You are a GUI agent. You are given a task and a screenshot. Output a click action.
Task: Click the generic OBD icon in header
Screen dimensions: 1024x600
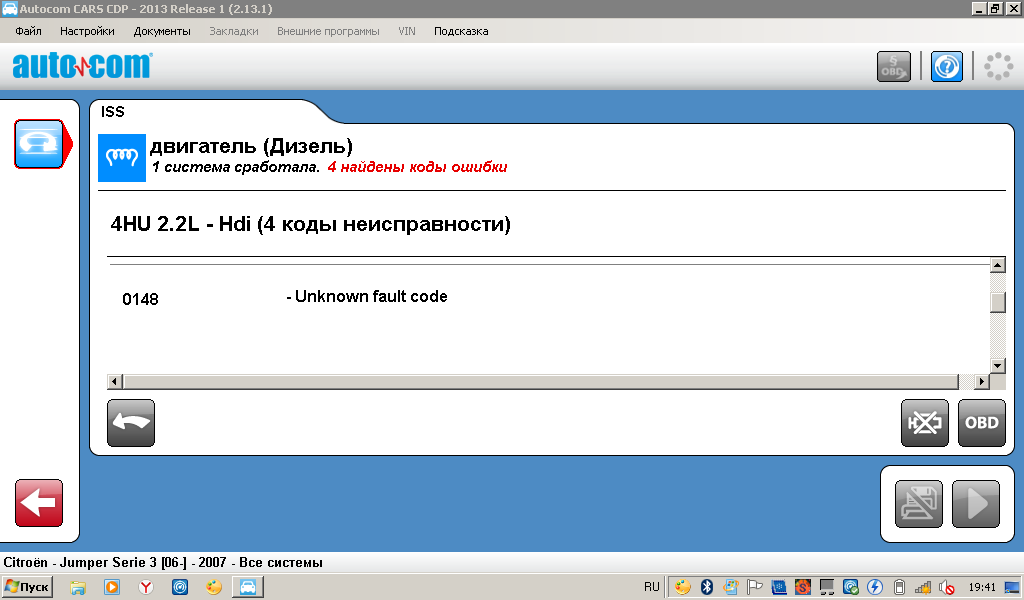[x=893, y=67]
